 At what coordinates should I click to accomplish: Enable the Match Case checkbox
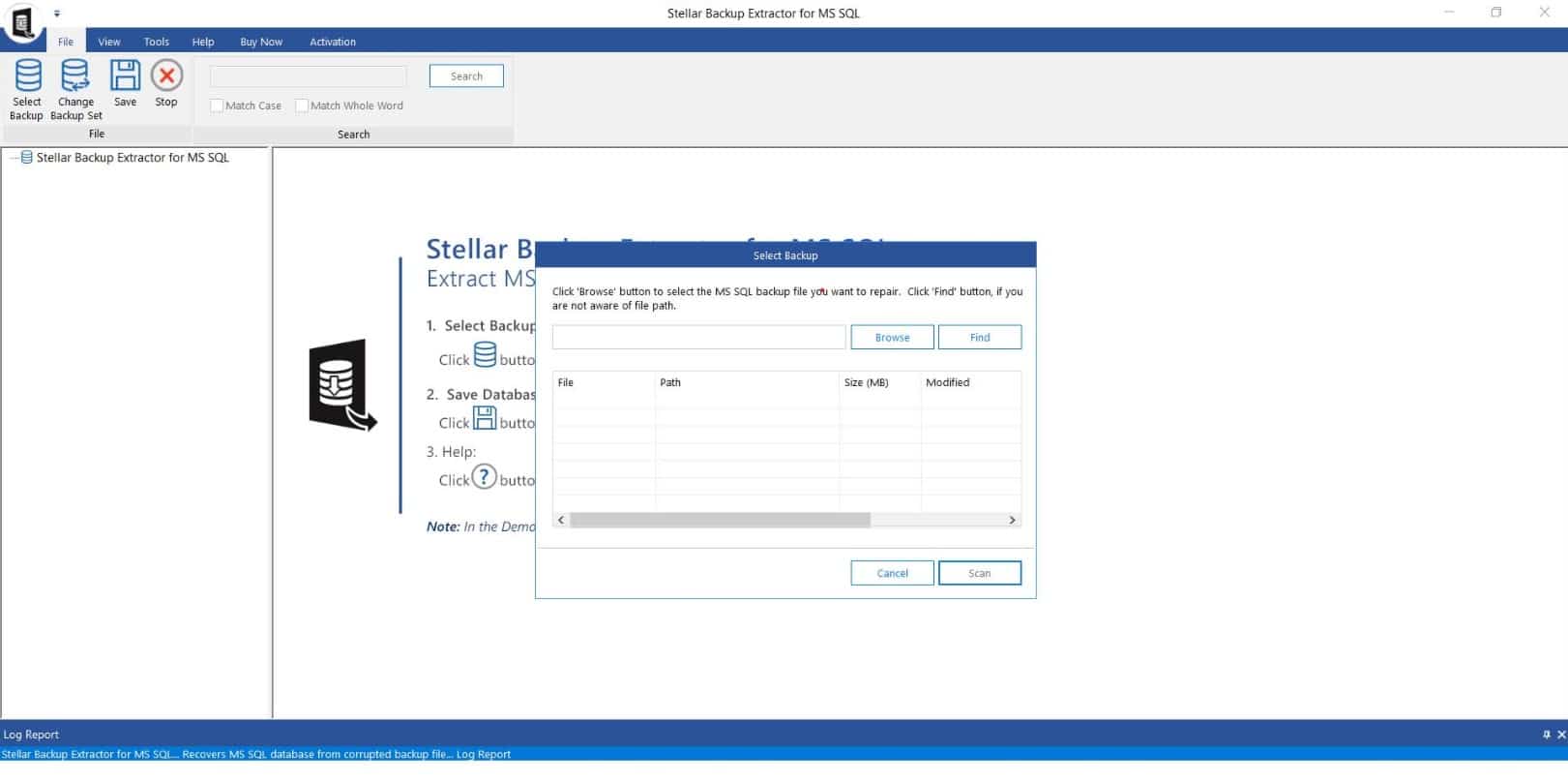(217, 105)
